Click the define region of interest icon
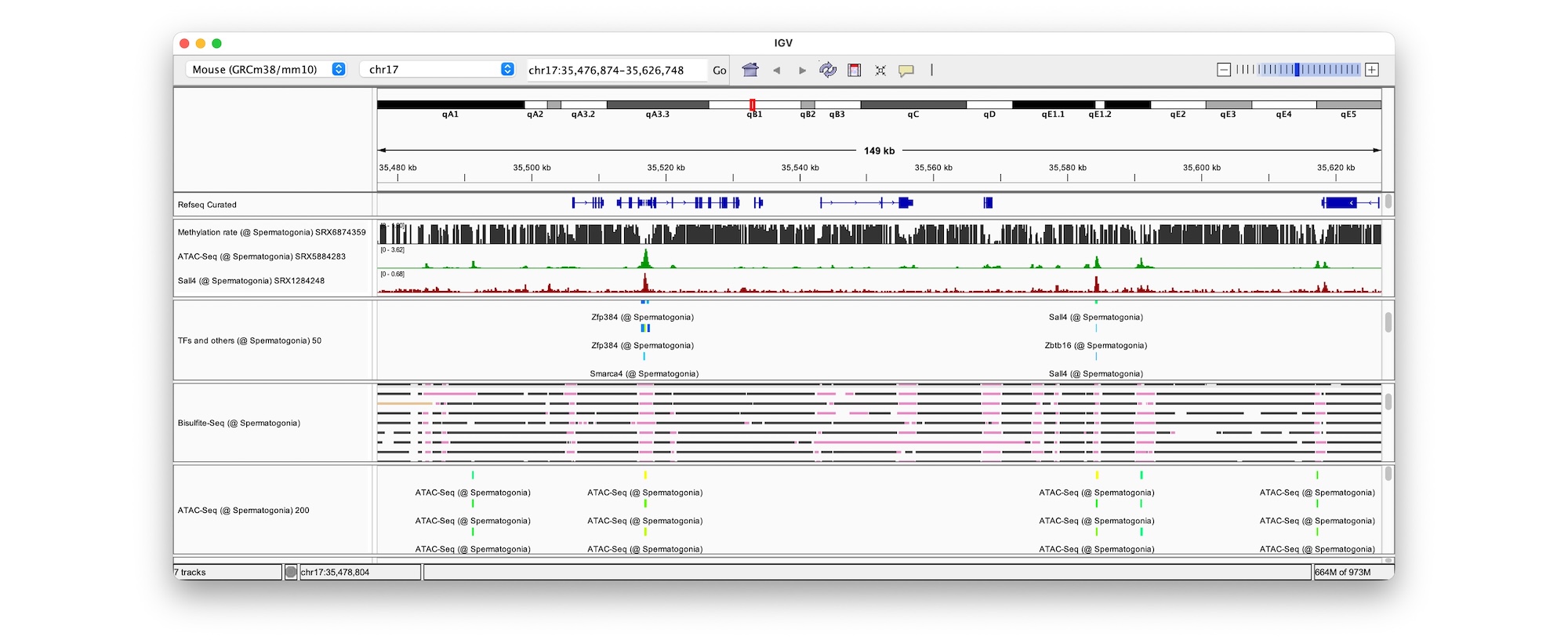The image size is (1568, 640). pos(855,71)
